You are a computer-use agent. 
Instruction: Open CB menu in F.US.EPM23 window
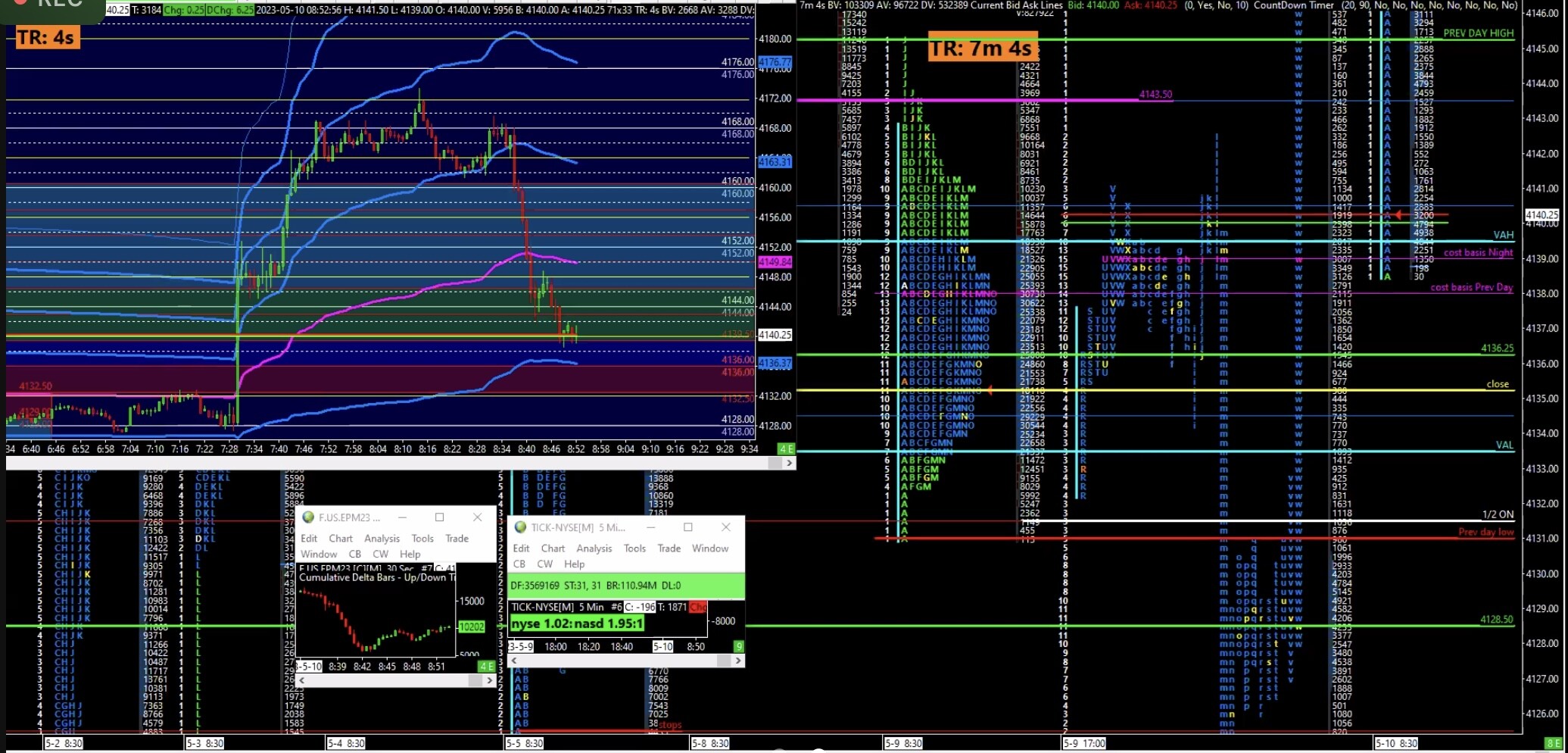354,555
